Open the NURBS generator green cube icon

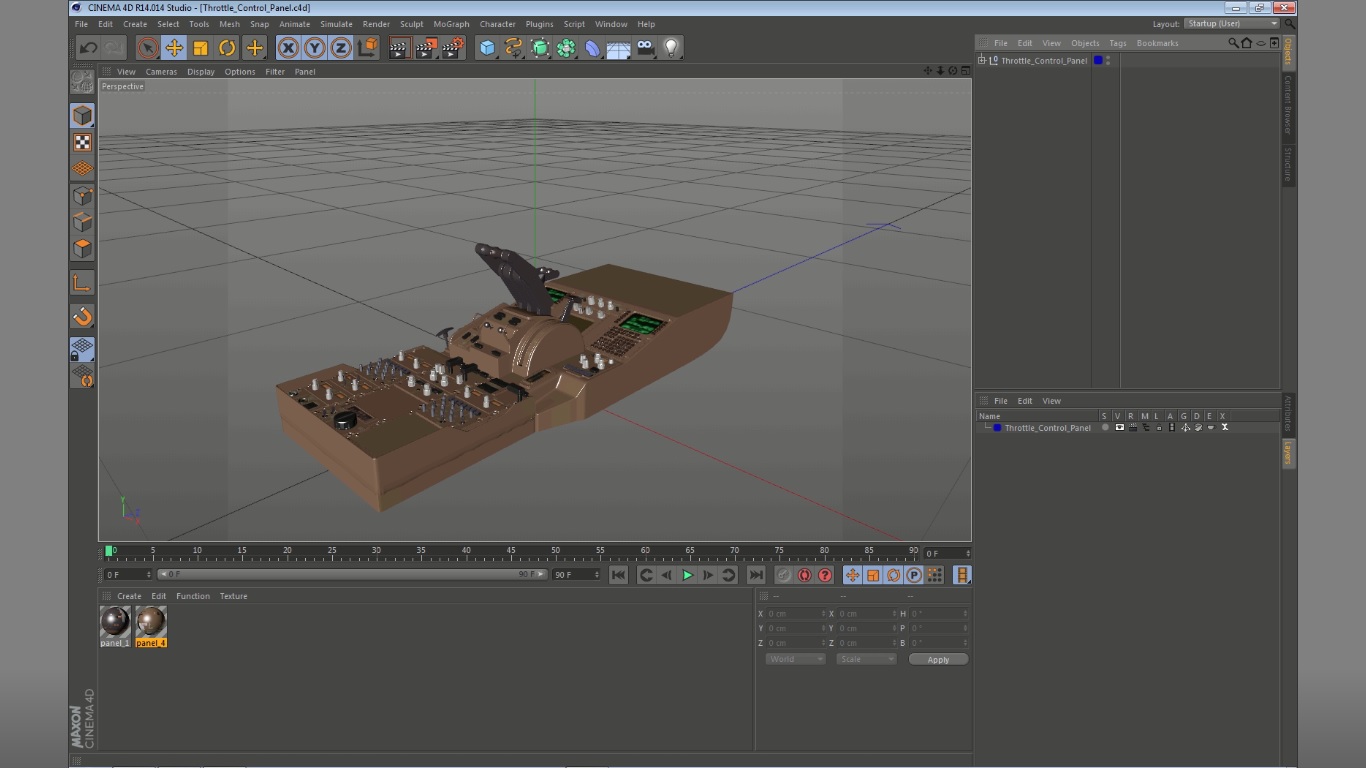pos(540,47)
